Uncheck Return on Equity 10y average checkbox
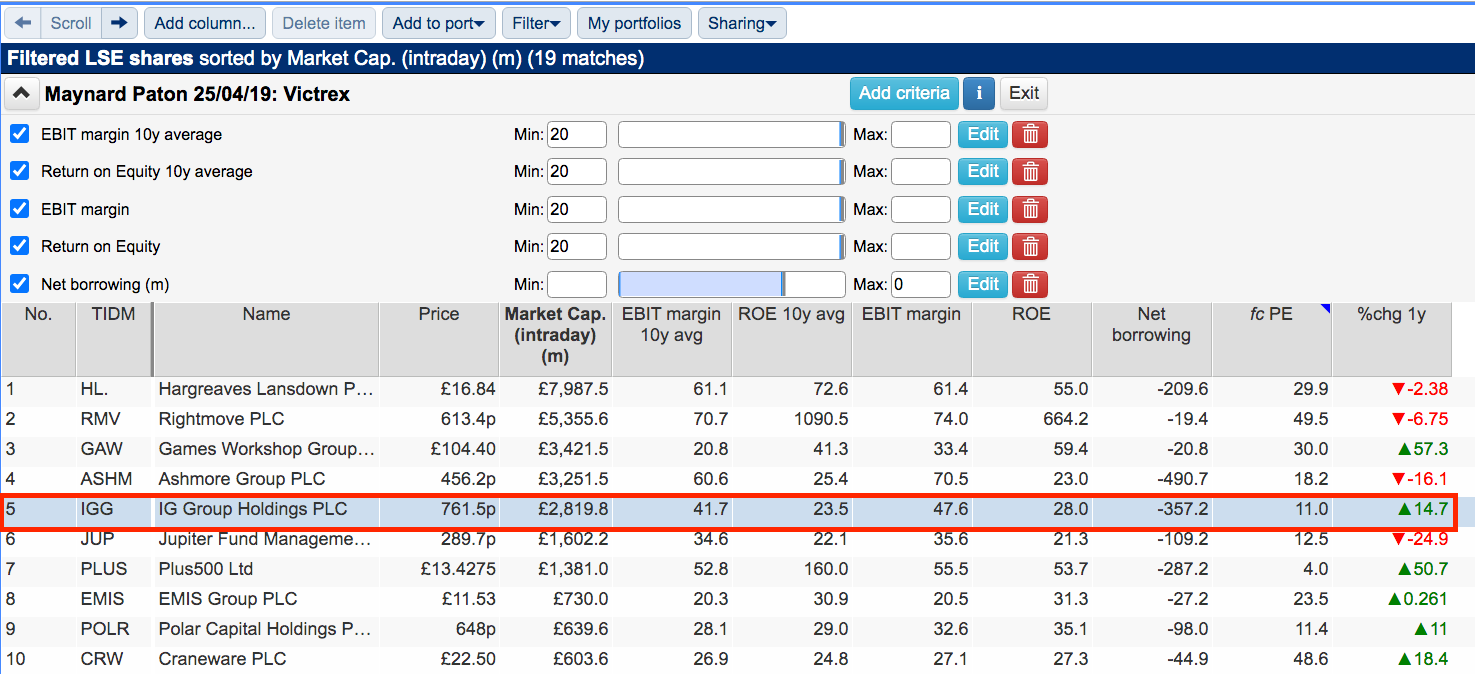 [19, 171]
